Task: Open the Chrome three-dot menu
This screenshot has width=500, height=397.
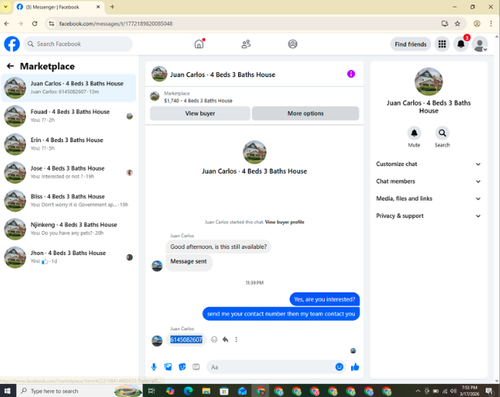Action: click(x=491, y=24)
